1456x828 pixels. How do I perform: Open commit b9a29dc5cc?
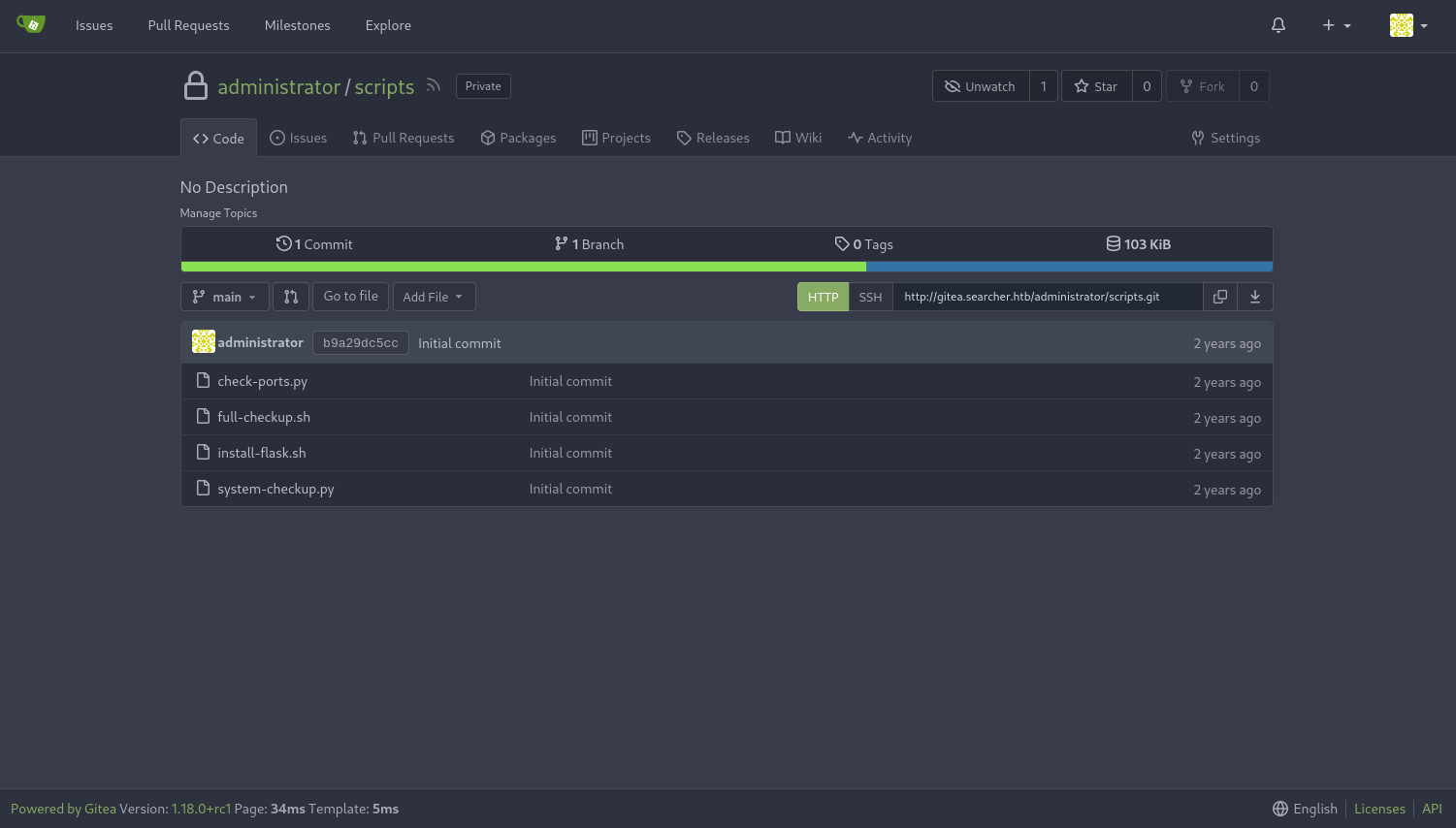tap(361, 343)
